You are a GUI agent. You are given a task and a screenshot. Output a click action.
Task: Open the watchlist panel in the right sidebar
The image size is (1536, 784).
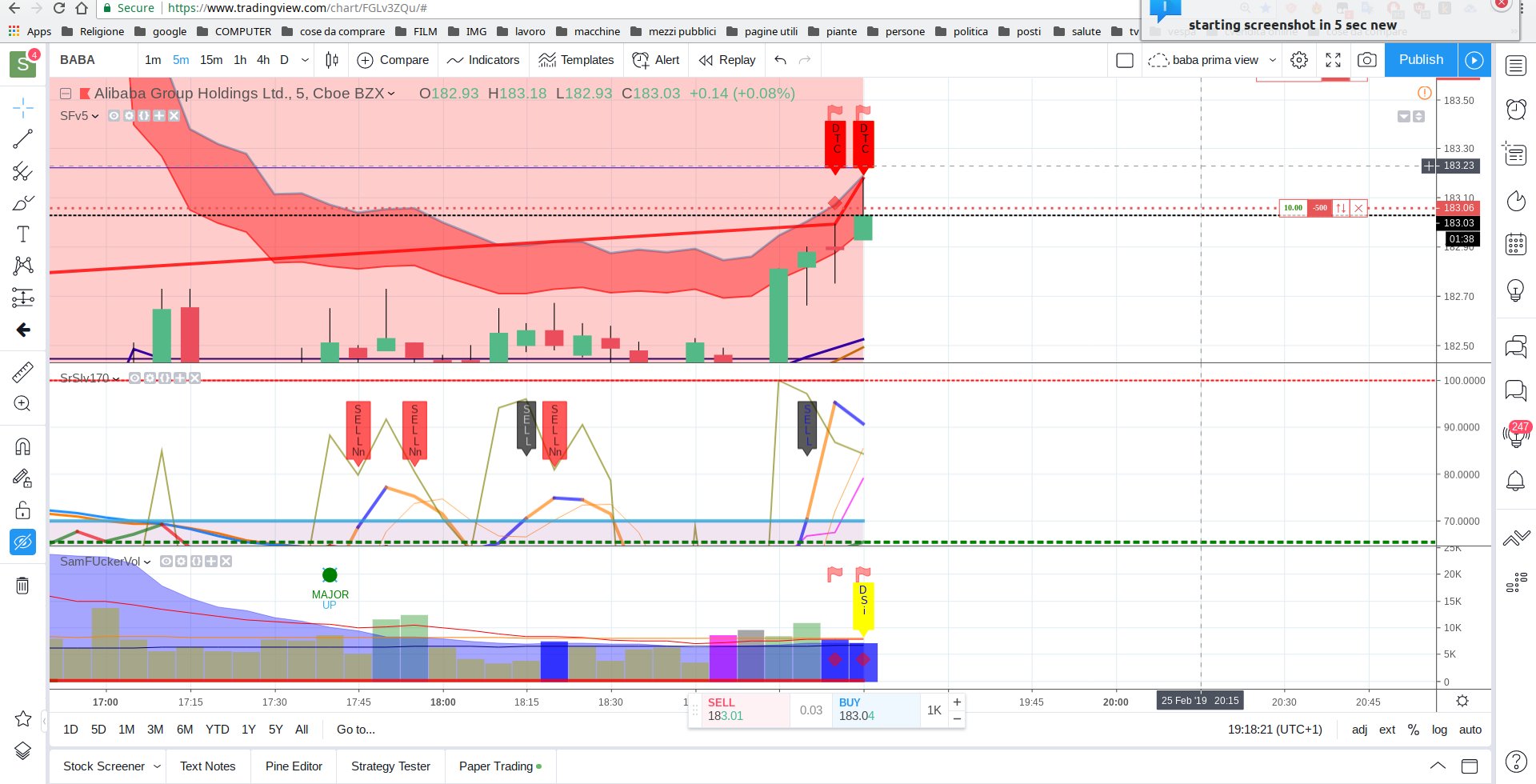coord(1516,66)
